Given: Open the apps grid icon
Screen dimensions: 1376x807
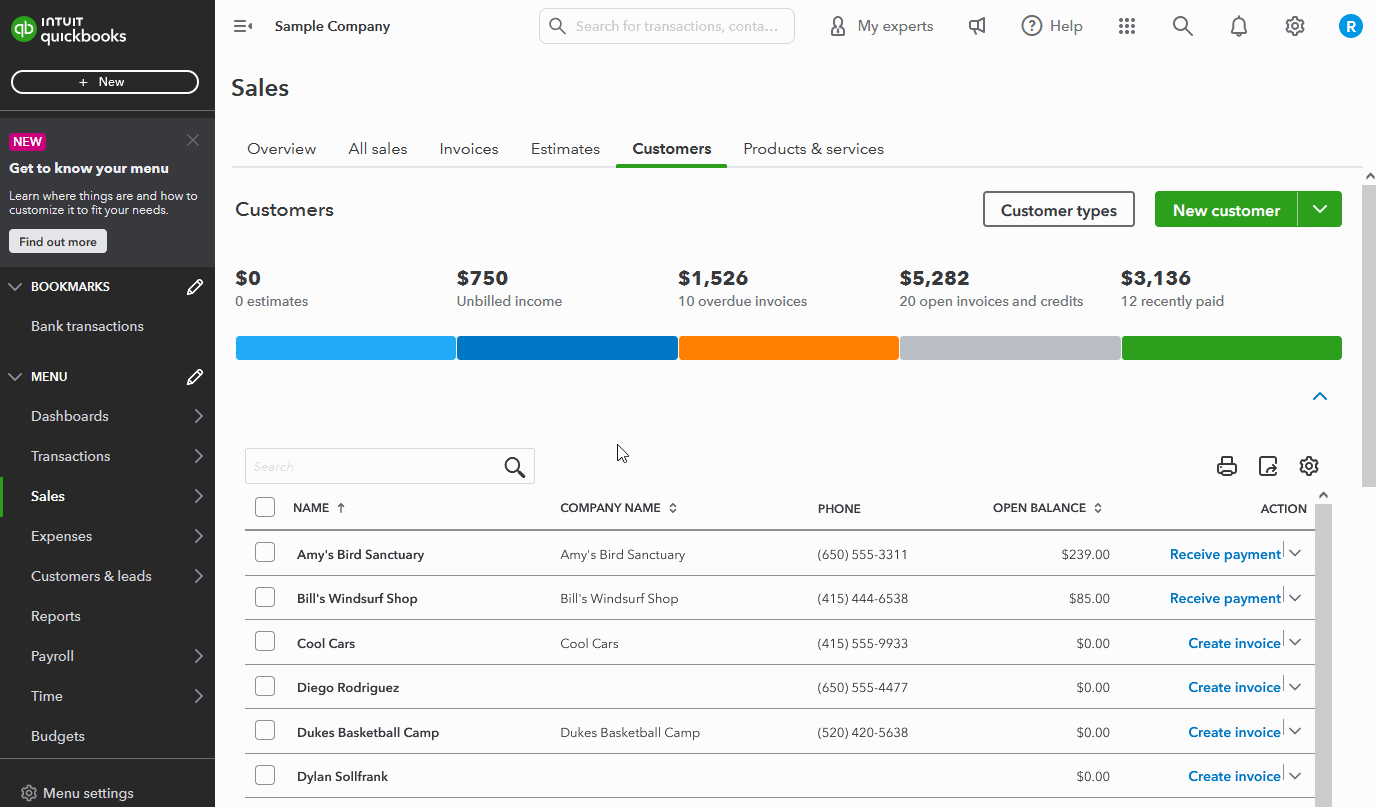Looking at the screenshot, I should click(x=1127, y=27).
